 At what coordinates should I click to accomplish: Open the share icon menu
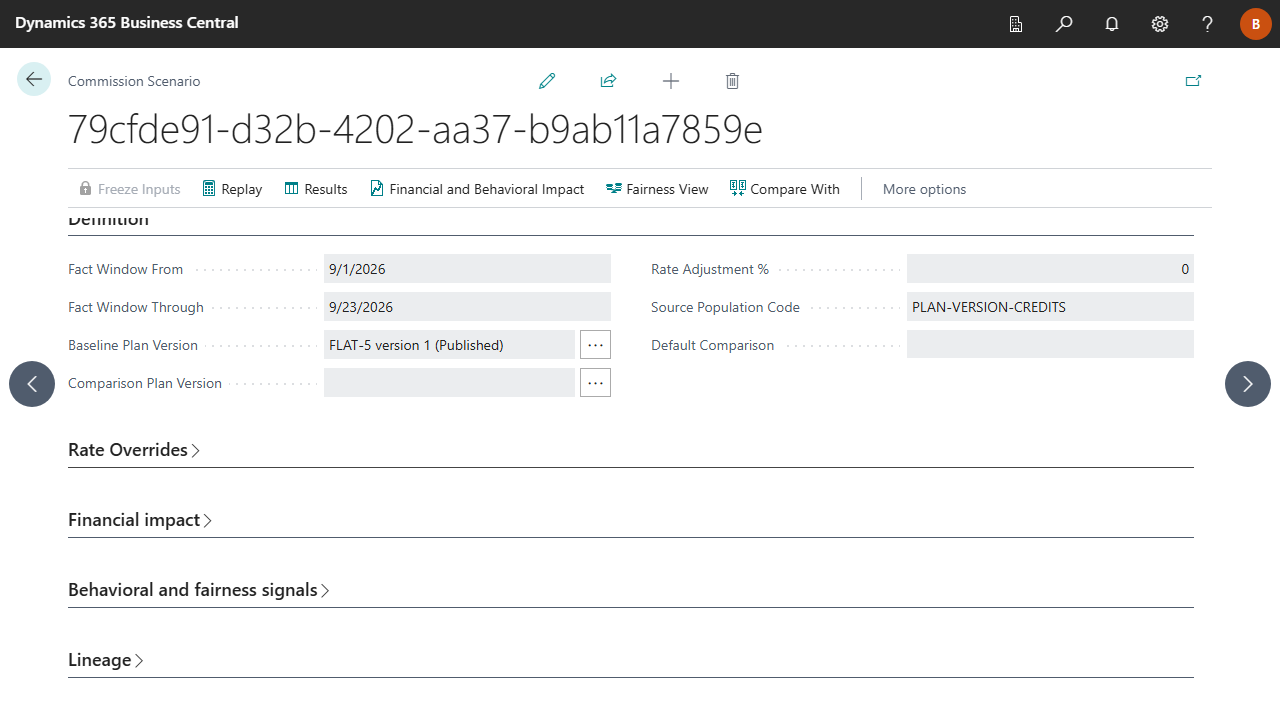point(608,81)
